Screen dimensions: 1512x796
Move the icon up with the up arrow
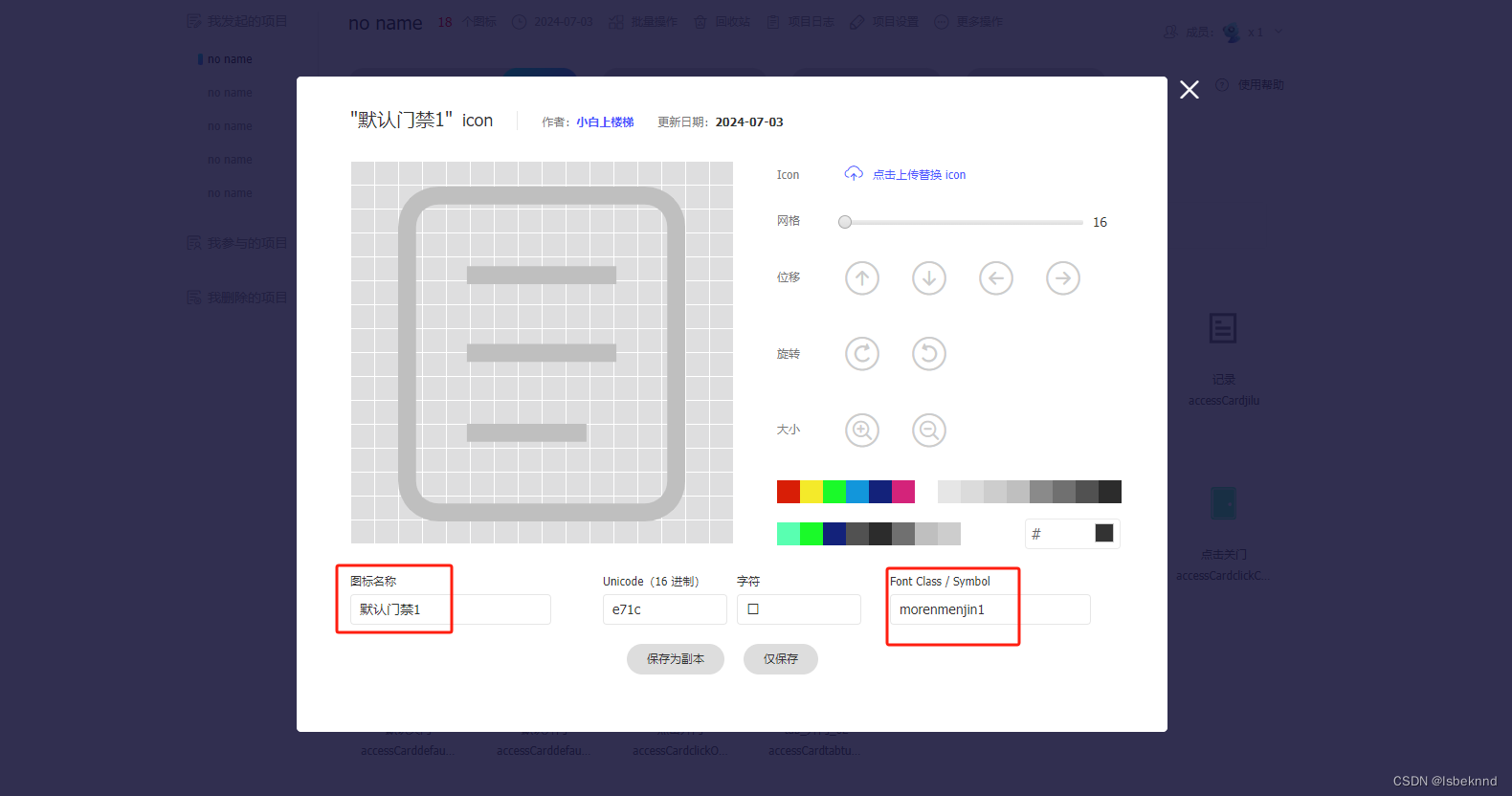[x=862, y=278]
